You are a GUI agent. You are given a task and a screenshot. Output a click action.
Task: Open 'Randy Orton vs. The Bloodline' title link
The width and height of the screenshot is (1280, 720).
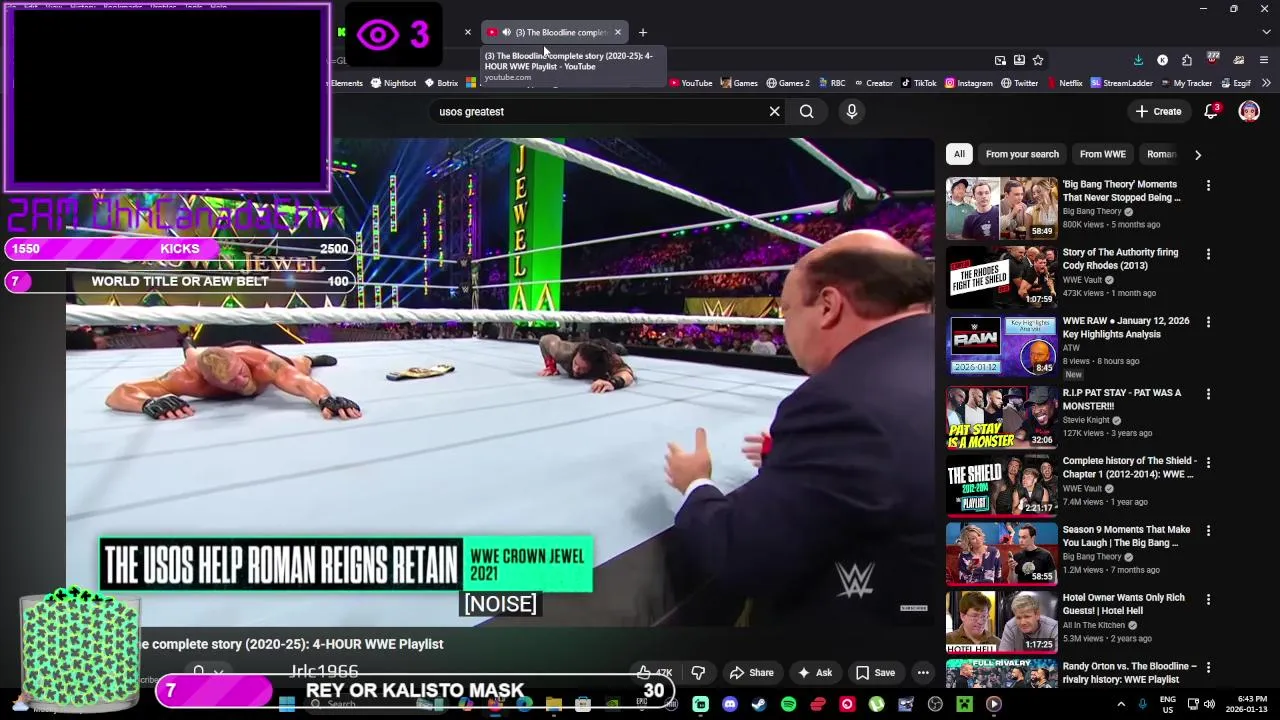pyautogui.click(x=1129, y=672)
